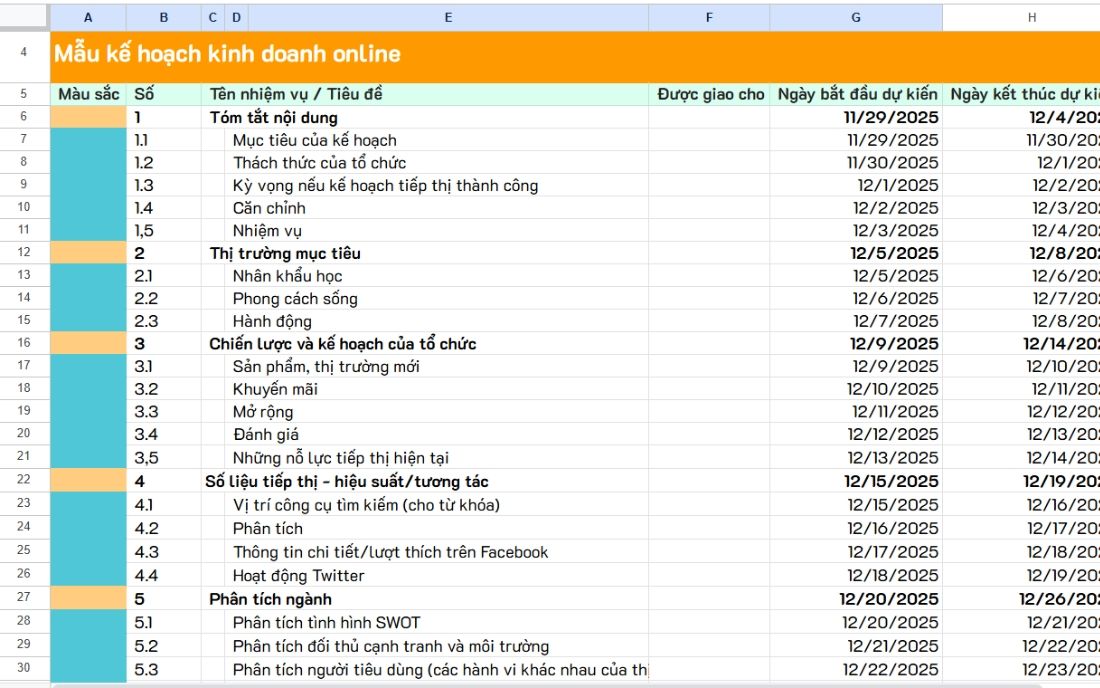1100x688 pixels.
Task: Click empty 'Được giao cho' cell in row 12
Action: (709, 253)
